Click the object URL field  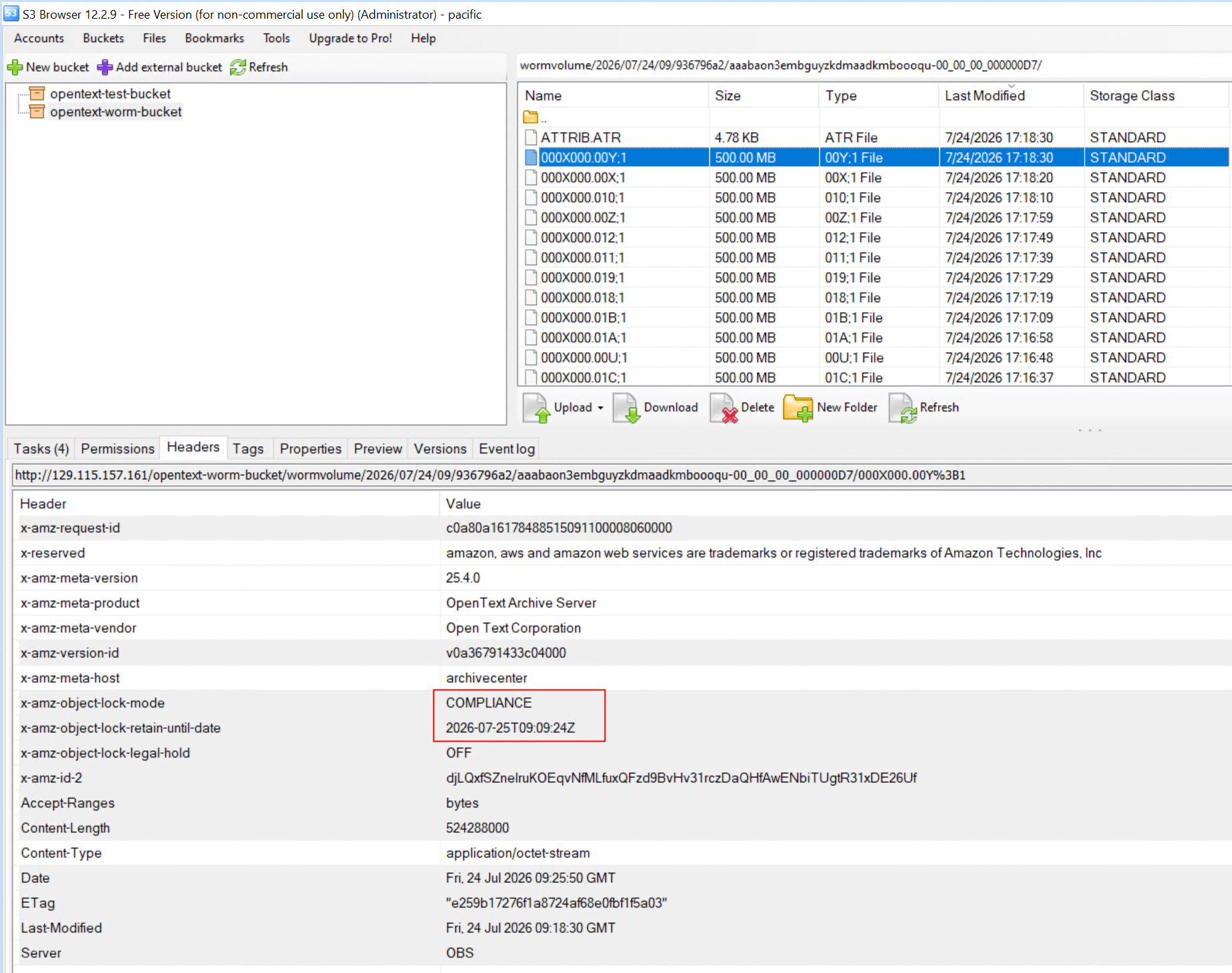coord(621,475)
